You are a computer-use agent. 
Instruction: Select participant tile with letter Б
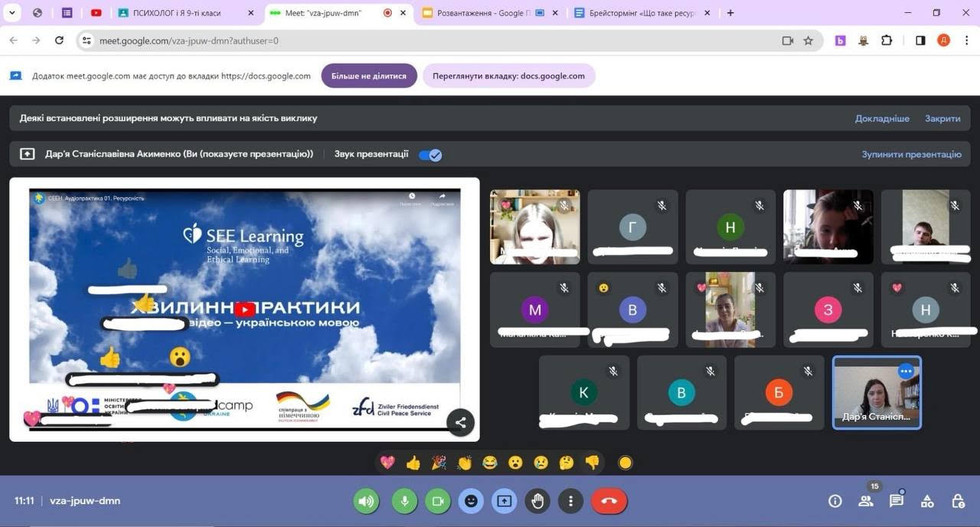coord(779,393)
